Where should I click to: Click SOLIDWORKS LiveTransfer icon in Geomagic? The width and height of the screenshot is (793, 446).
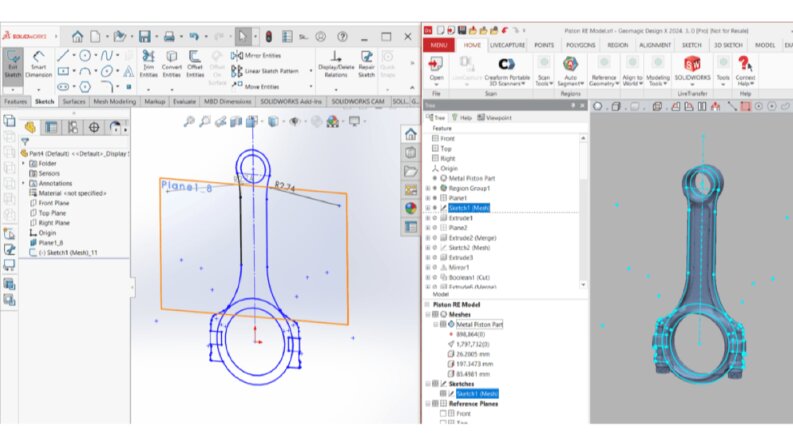point(692,68)
